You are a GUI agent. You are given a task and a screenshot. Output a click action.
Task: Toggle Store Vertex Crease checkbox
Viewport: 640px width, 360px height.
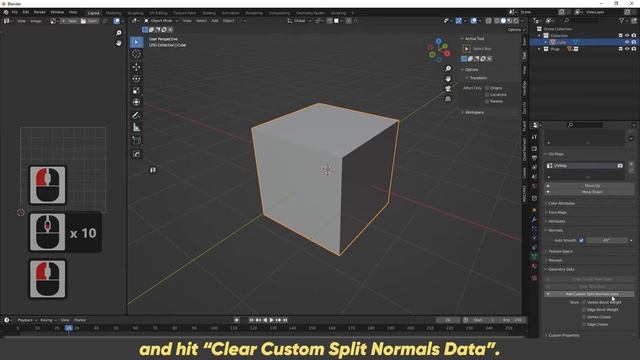click(x=584, y=317)
